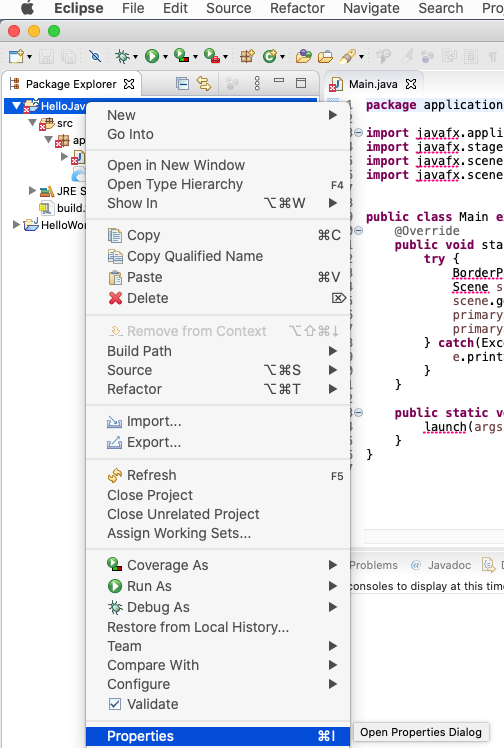Select the src folder in Package Explorer
This screenshot has height=748, width=504.
point(65,124)
